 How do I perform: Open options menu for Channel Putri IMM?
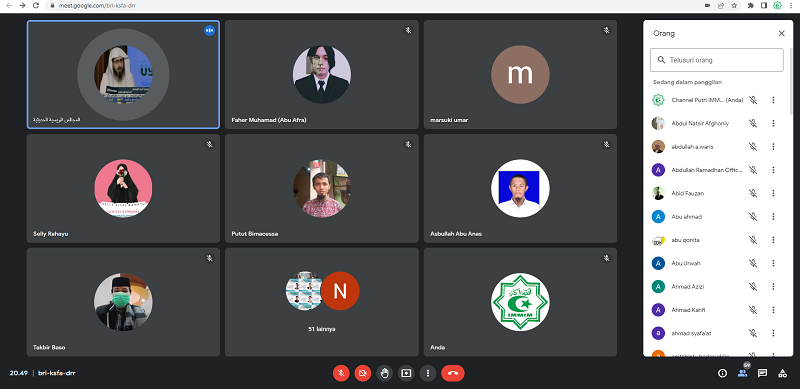[773, 100]
